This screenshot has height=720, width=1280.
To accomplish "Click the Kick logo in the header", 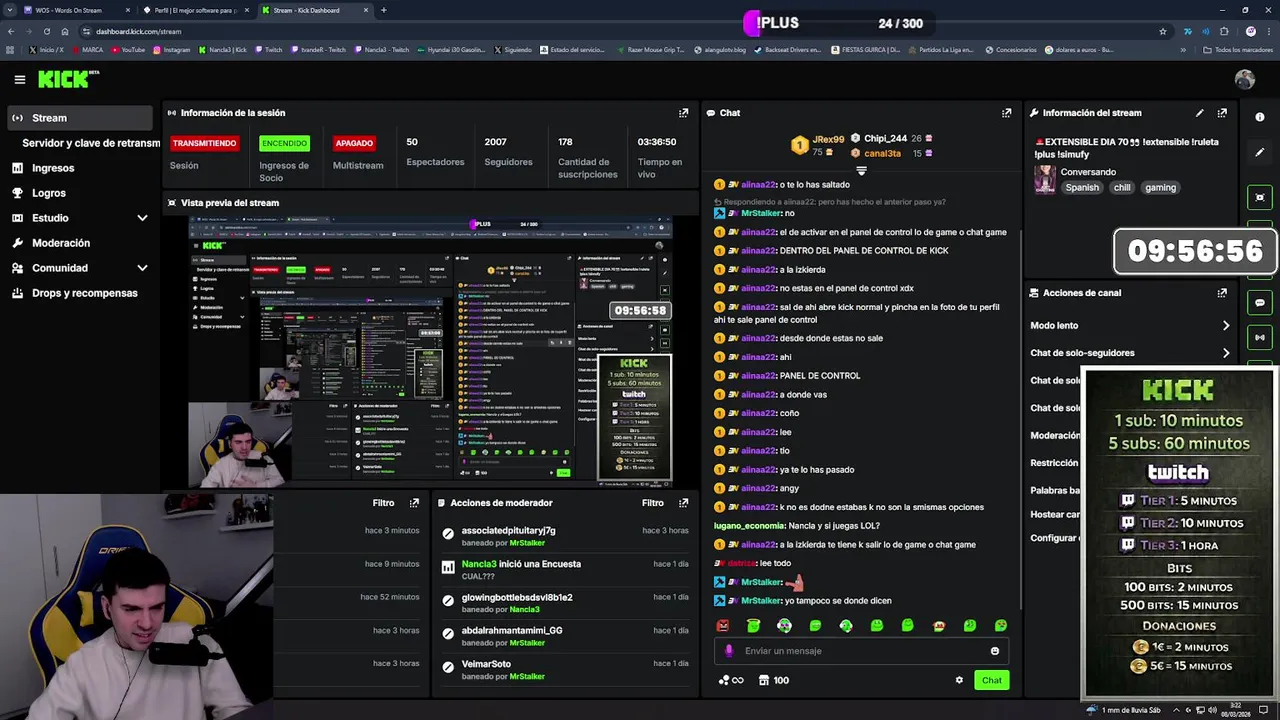I will tap(69, 79).
